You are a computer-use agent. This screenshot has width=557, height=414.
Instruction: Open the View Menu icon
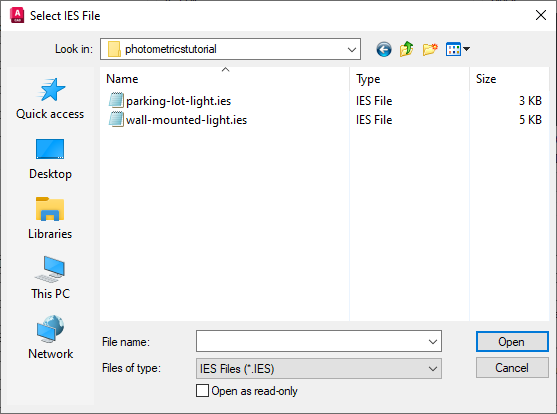pos(458,49)
